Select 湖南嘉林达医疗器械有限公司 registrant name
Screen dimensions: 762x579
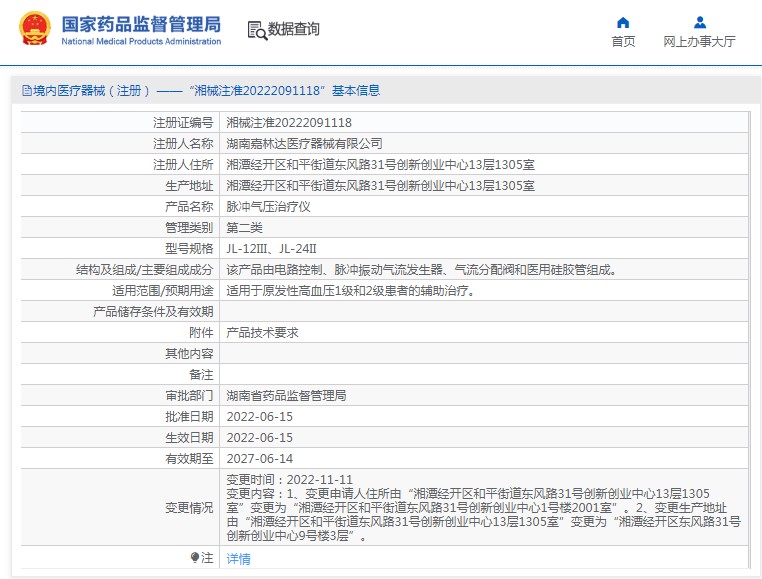click(304, 143)
